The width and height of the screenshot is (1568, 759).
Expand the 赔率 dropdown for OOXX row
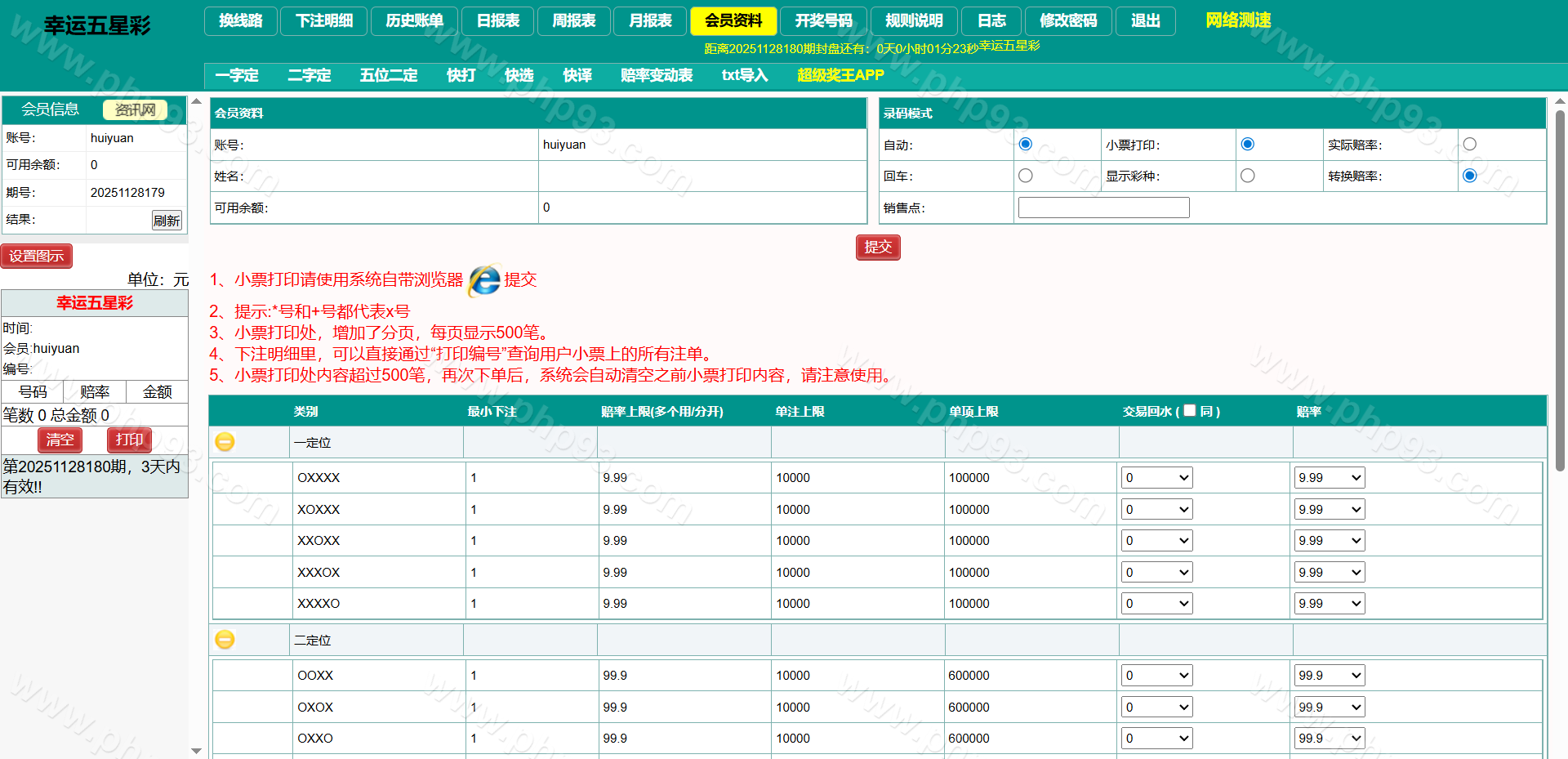pyautogui.click(x=1330, y=676)
